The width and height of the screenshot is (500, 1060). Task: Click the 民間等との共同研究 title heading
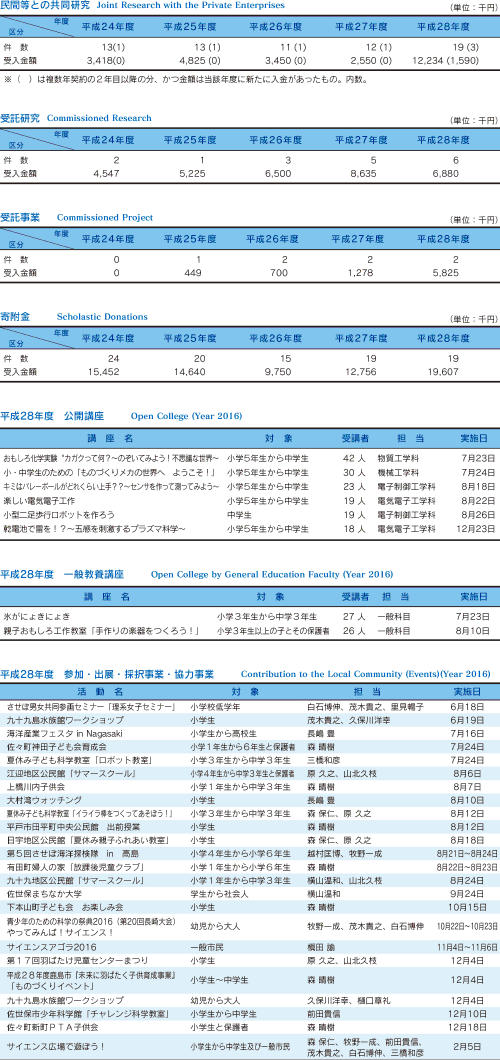coord(44,5)
